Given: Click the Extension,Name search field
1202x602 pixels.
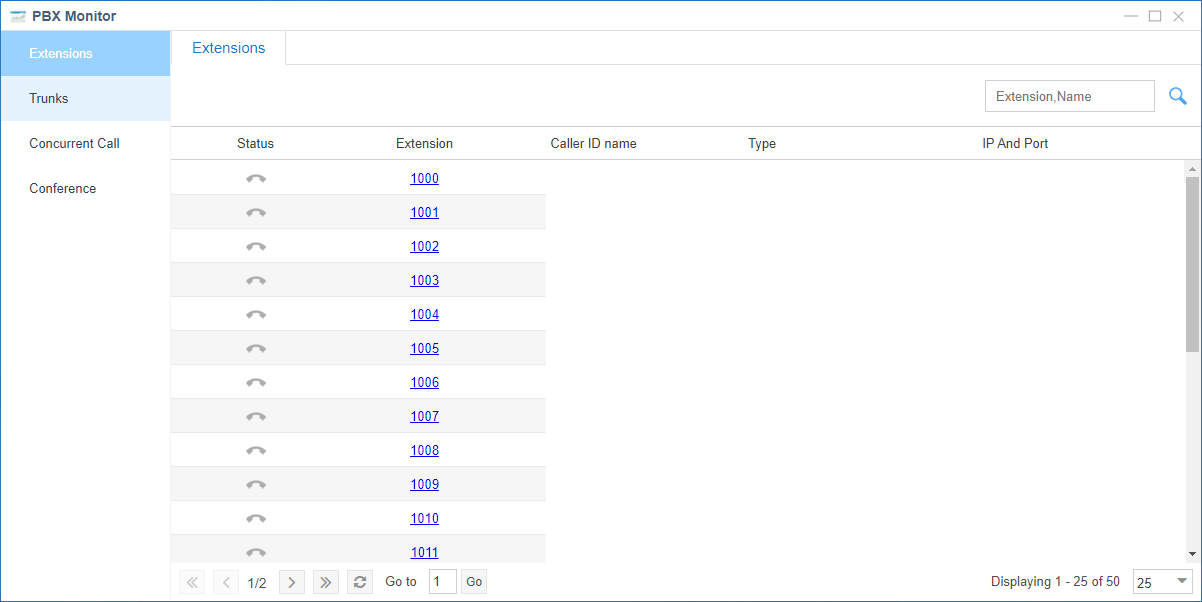Looking at the screenshot, I should [1069, 96].
